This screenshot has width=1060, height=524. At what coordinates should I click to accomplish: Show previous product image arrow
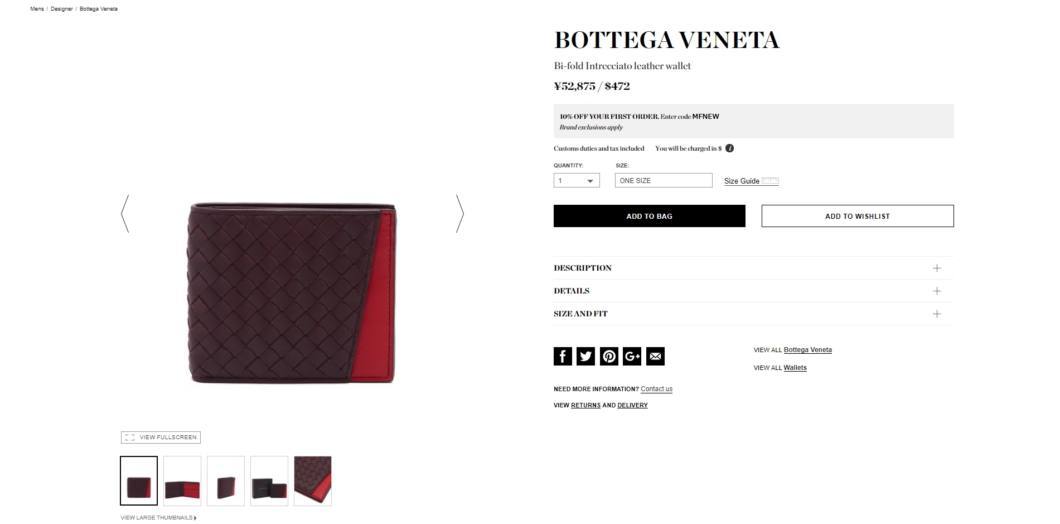(x=125, y=214)
